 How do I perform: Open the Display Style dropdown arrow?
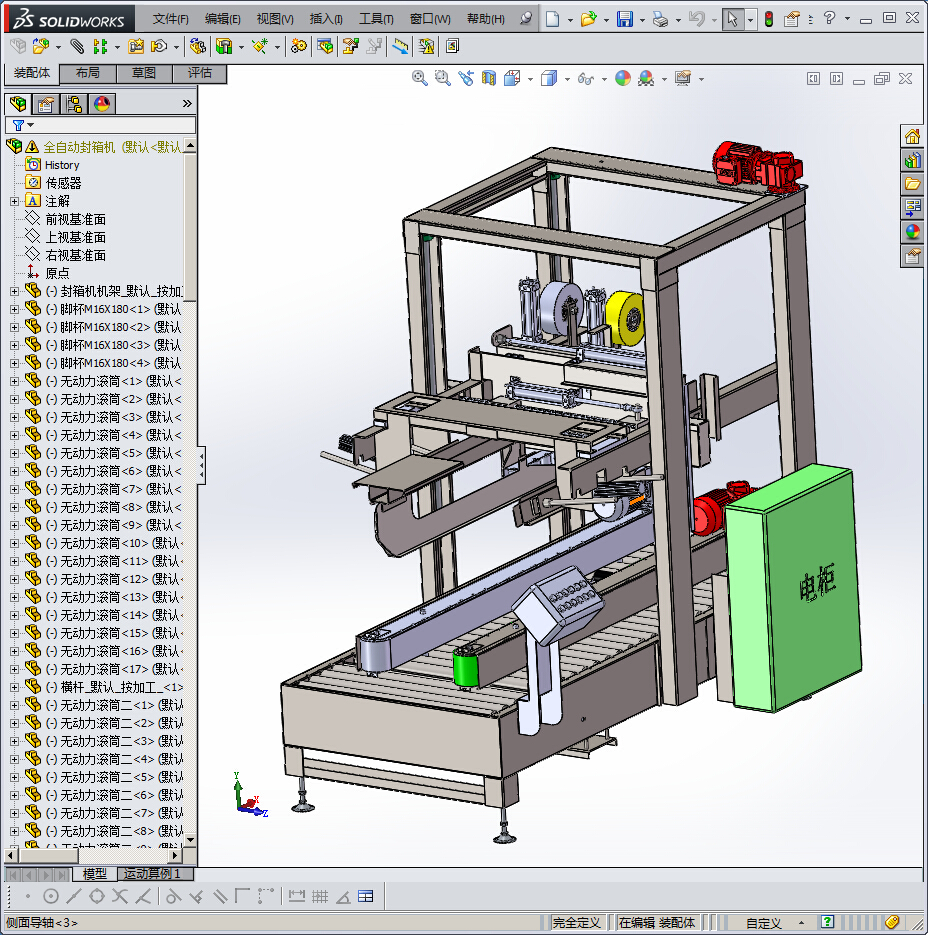click(x=567, y=79)
